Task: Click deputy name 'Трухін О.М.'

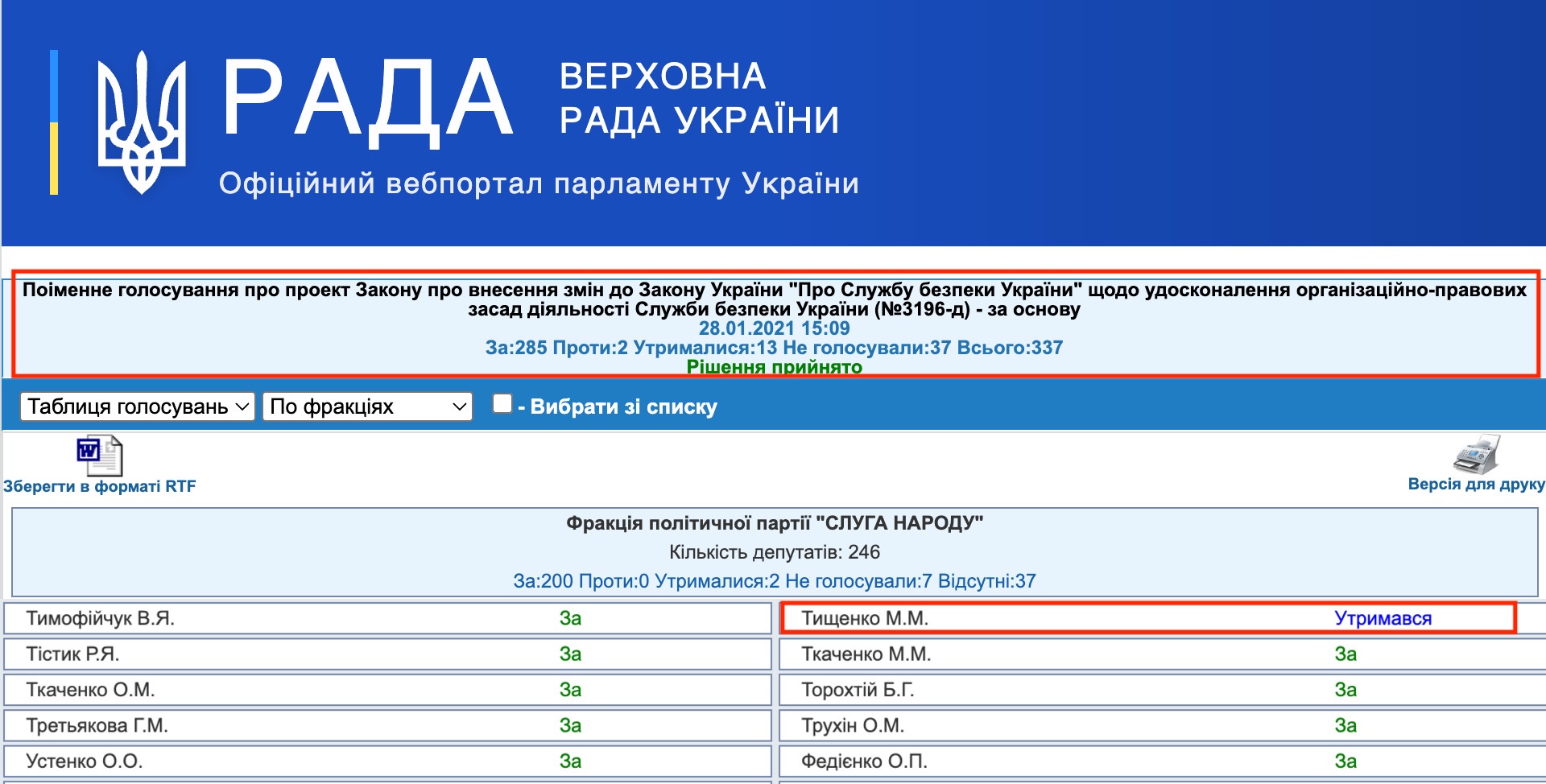Action: [853, 725]
